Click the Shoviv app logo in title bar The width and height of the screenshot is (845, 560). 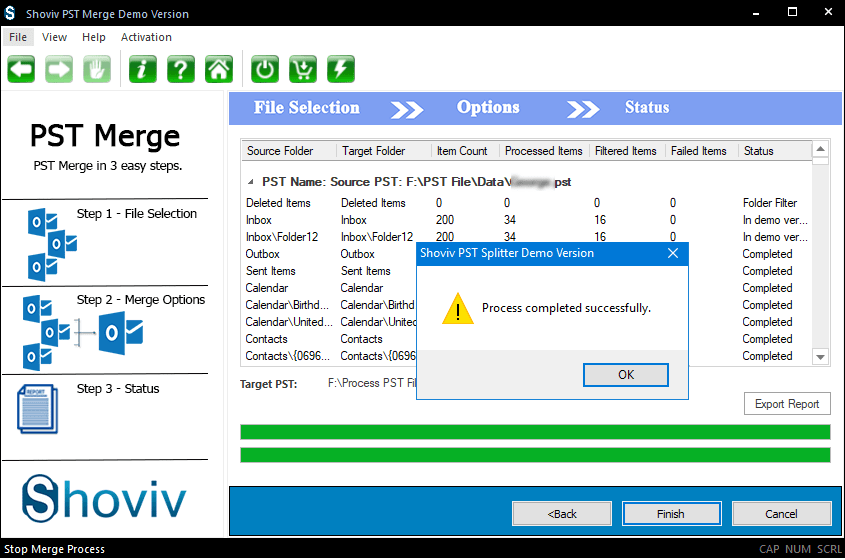10,13
